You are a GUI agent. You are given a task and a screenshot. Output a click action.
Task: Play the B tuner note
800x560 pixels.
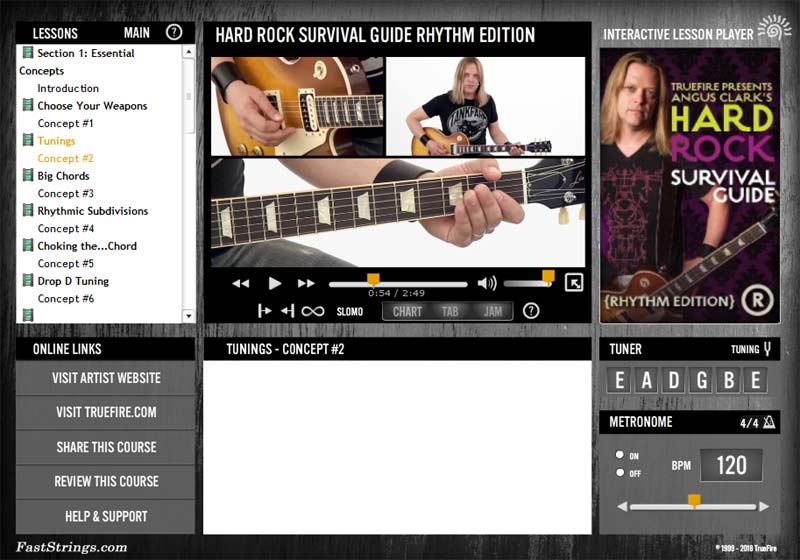click(x=729, y=380)
